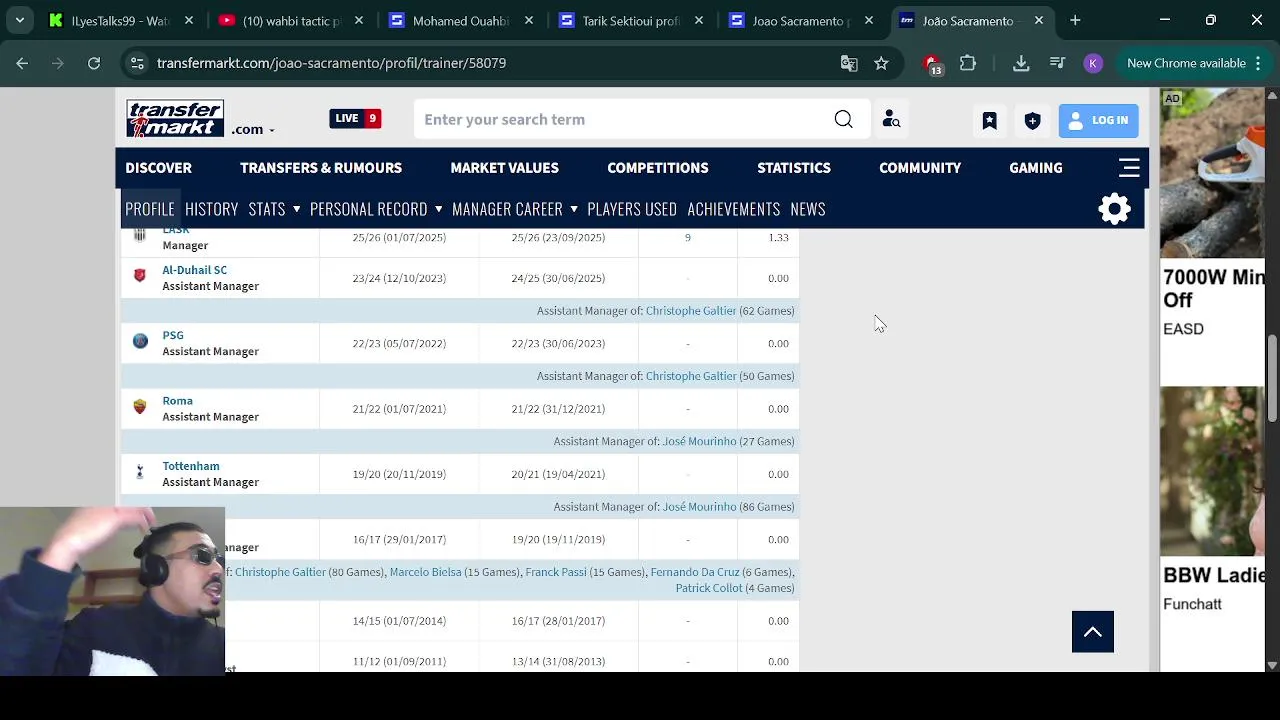Screen dimensions: 1280x720
Task: Click the red extension icon with badge 13
Action: pyautogui.click(x=933, y=64)
